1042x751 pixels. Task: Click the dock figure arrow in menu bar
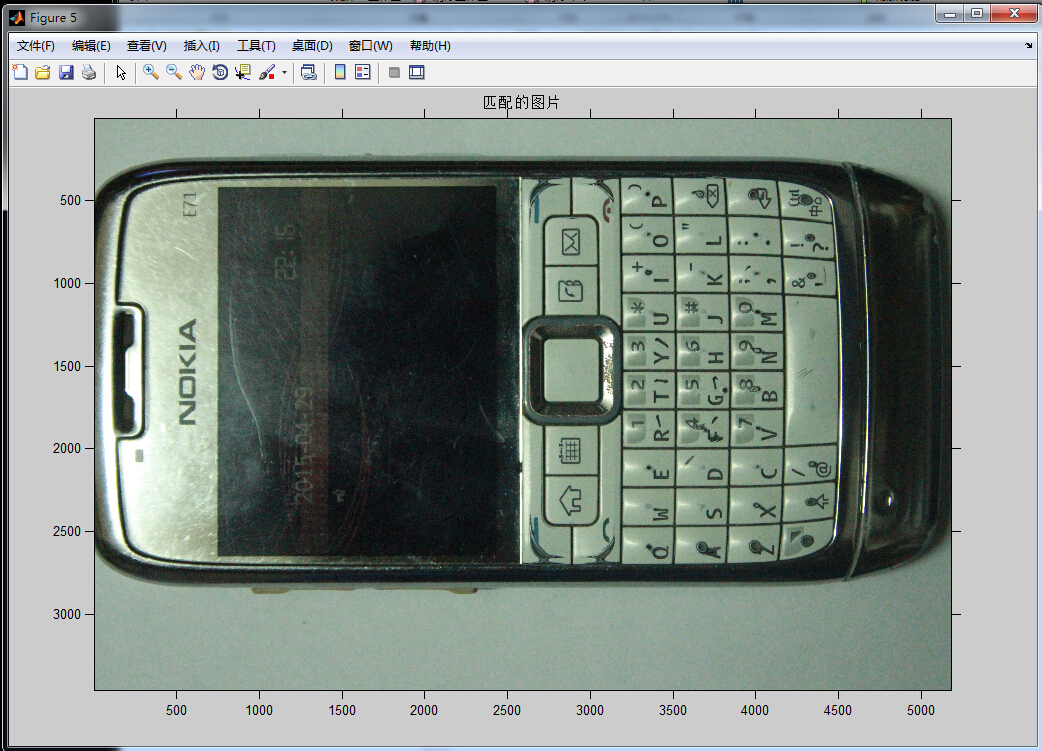[x=1029, y=46]
